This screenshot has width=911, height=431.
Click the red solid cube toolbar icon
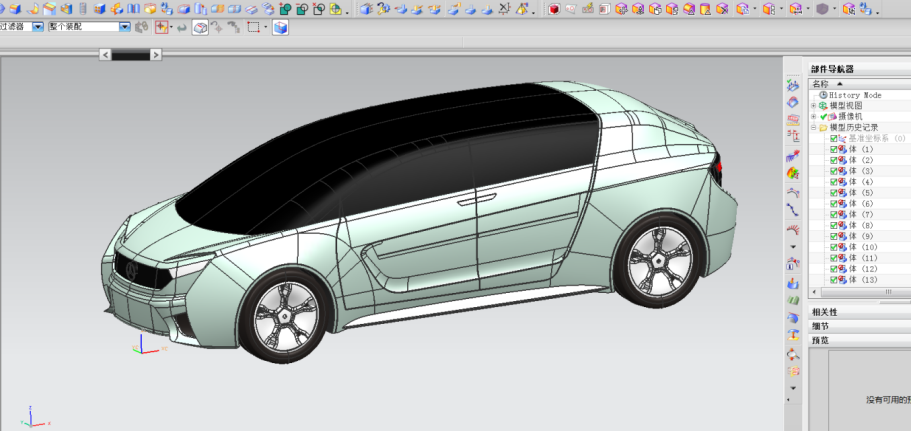553,9
